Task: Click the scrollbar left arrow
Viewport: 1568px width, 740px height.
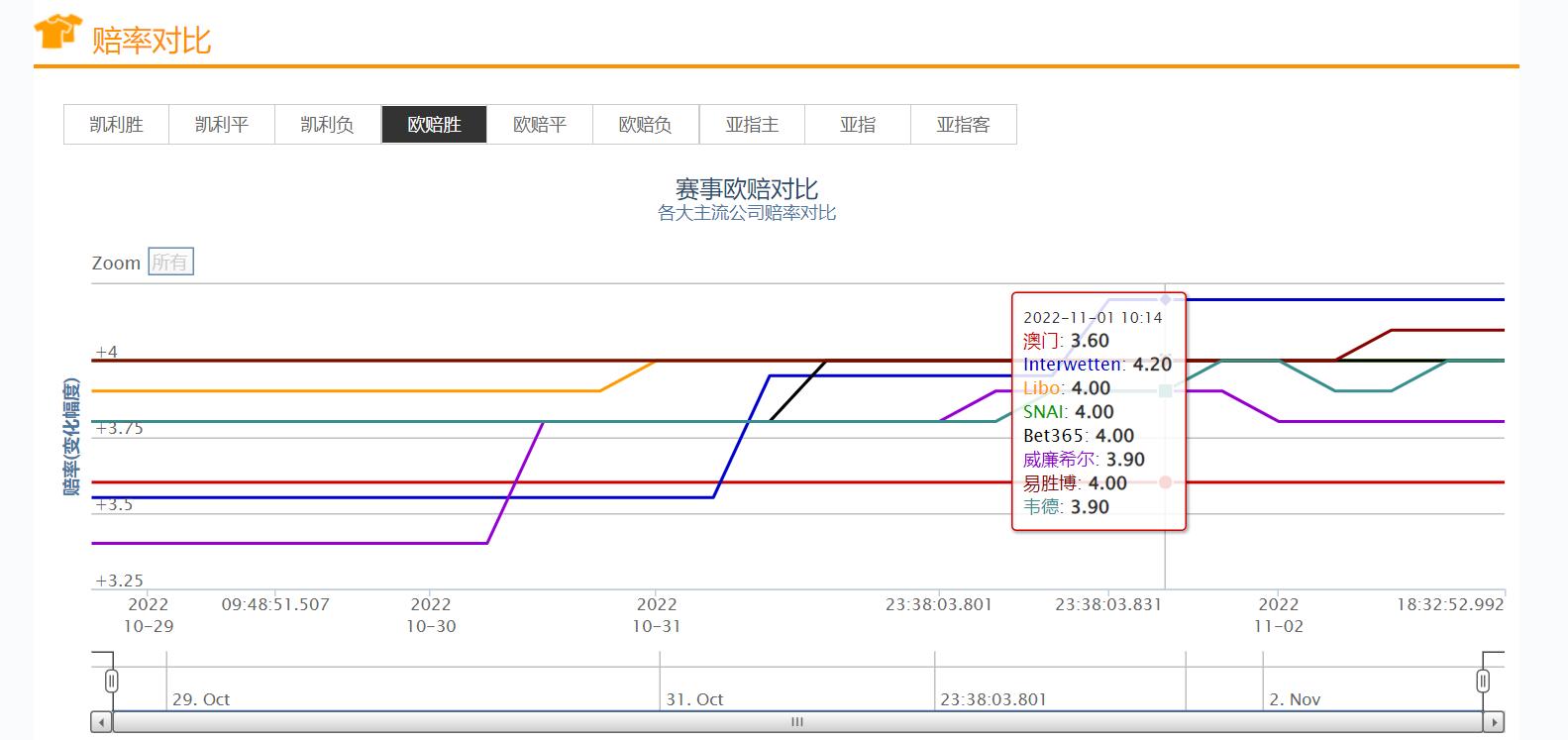Action: 101,722
